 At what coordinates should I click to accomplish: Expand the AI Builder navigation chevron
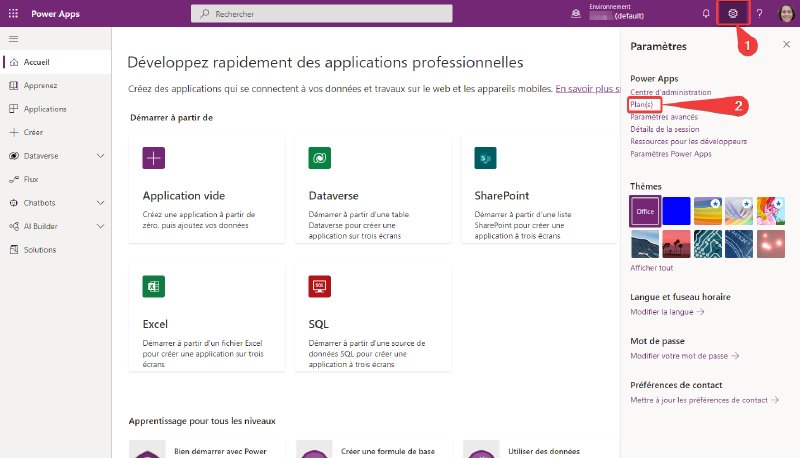[101, 226]
